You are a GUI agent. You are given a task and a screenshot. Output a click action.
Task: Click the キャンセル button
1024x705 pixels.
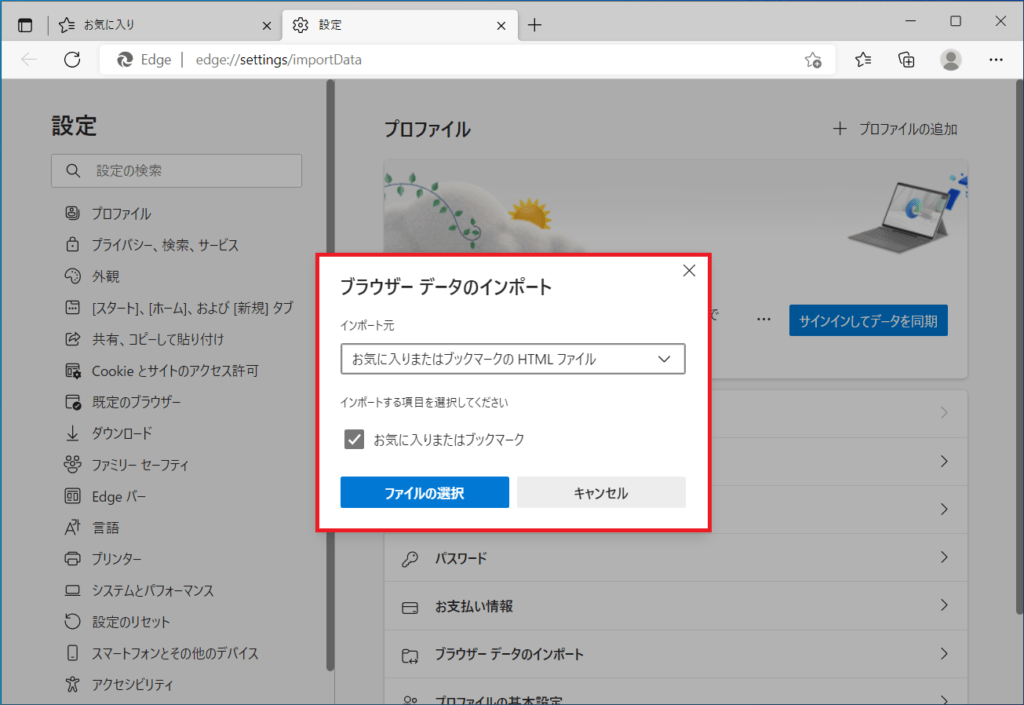[601, 493]
